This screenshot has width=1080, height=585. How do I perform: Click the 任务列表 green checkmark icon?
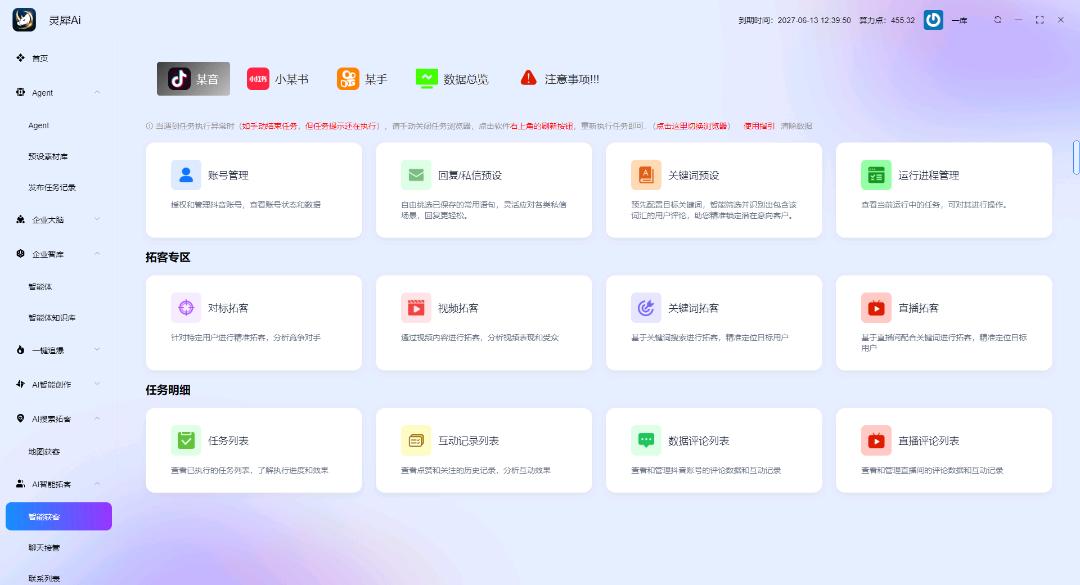click(x=186, y=440)
